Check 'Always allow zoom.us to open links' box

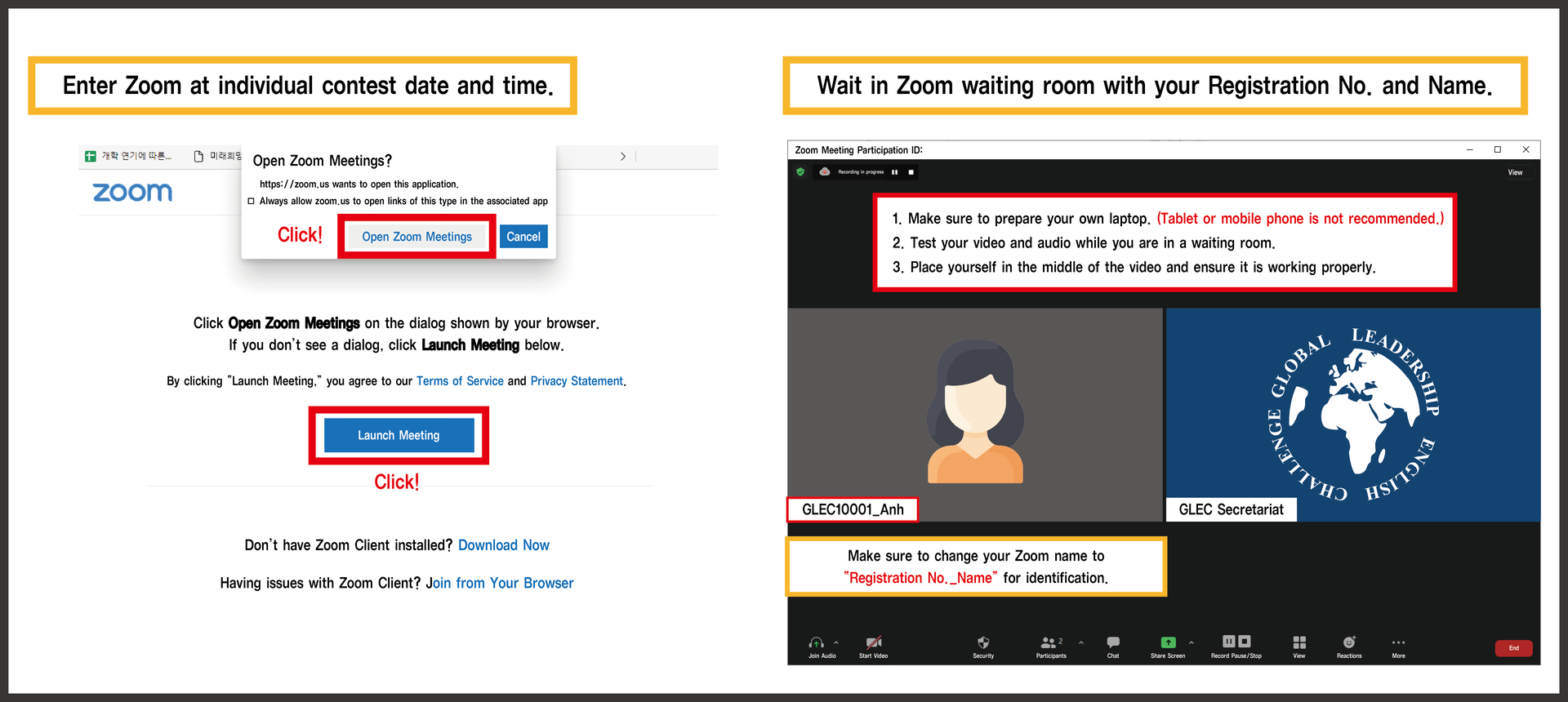click(251, 201)
